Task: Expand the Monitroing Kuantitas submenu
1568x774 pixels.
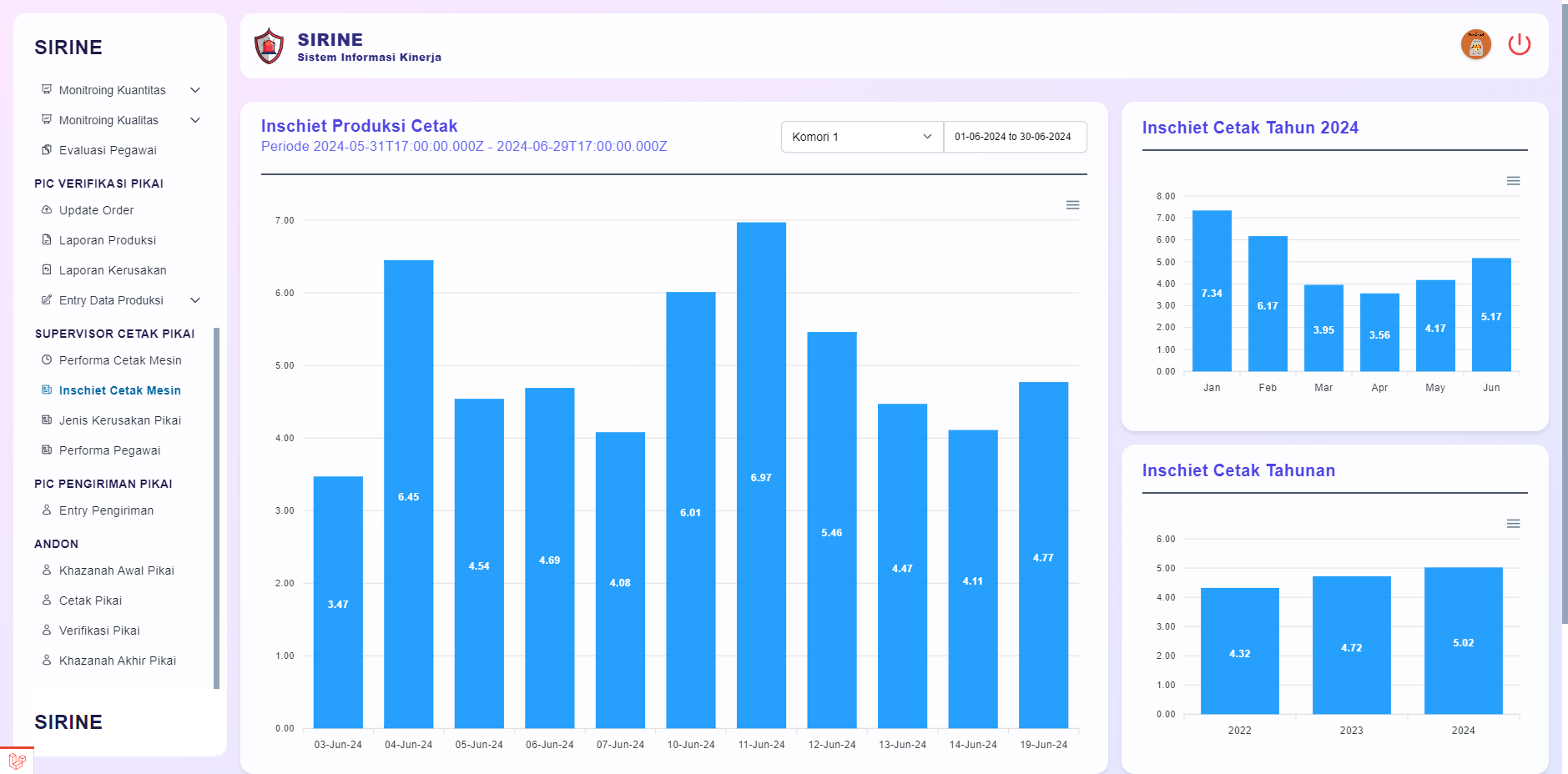Action: (x=195, y=90)
